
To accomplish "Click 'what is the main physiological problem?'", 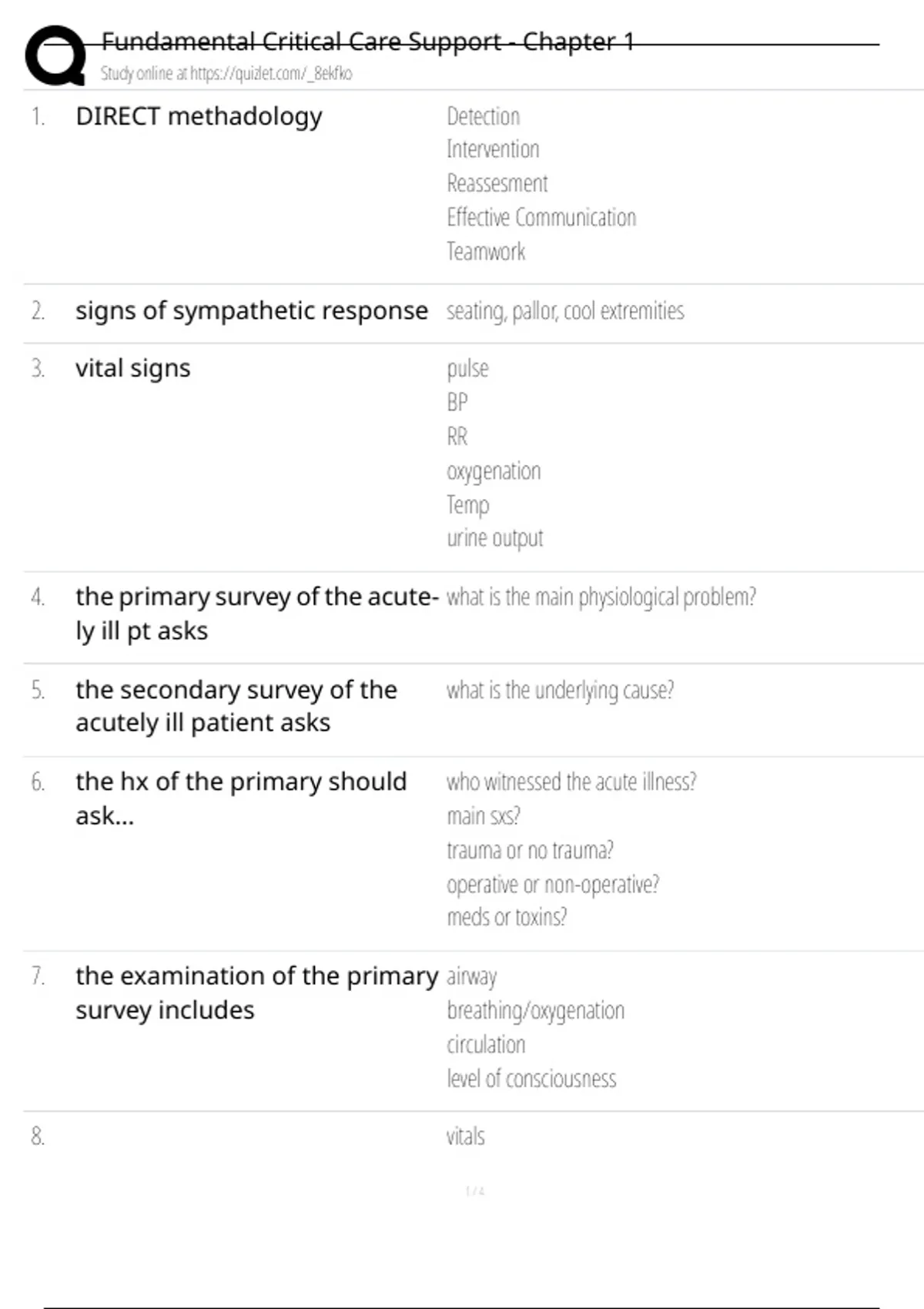I will (x=601, y=597).
